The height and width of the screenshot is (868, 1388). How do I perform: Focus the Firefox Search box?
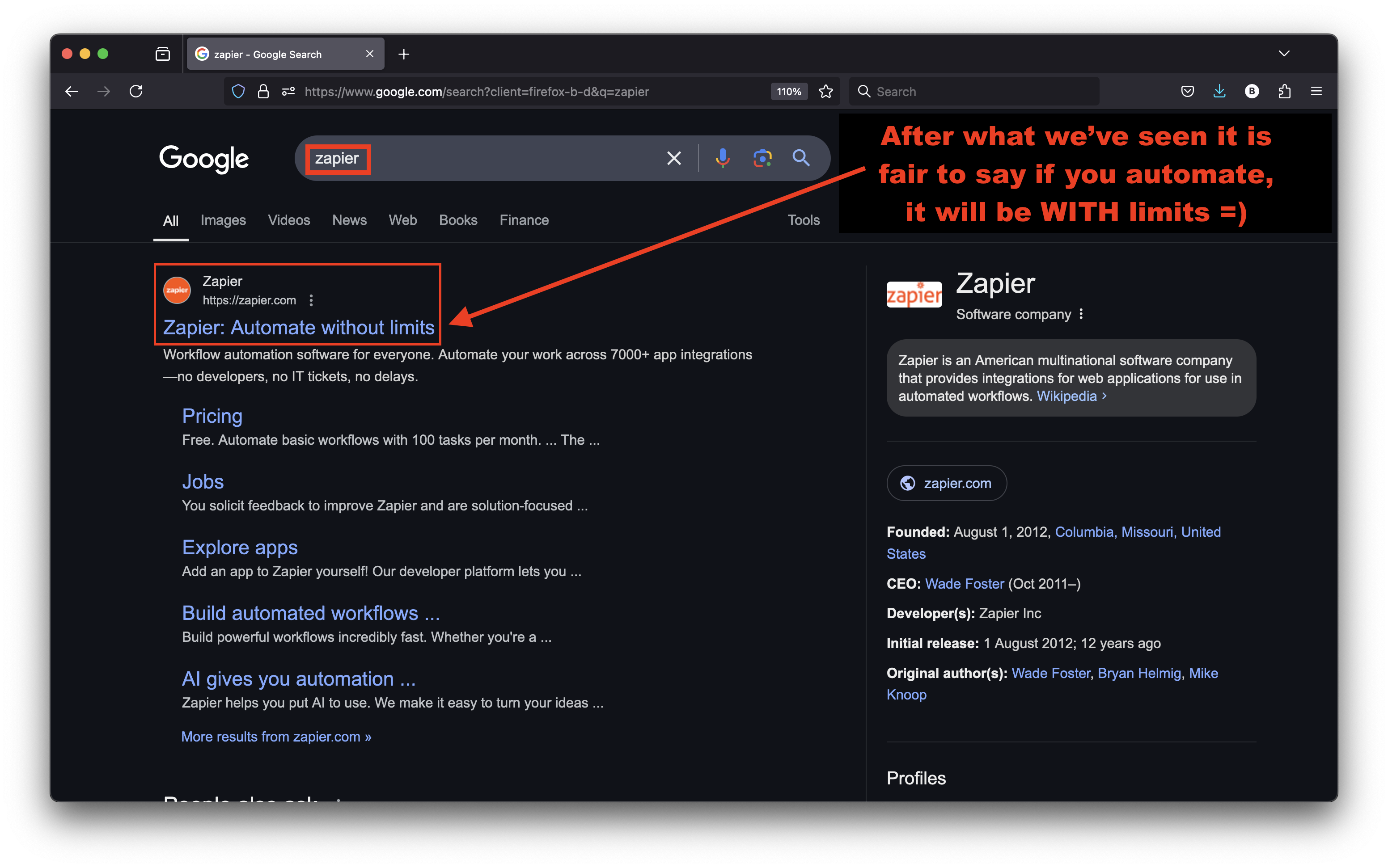[x=974, y=91]
